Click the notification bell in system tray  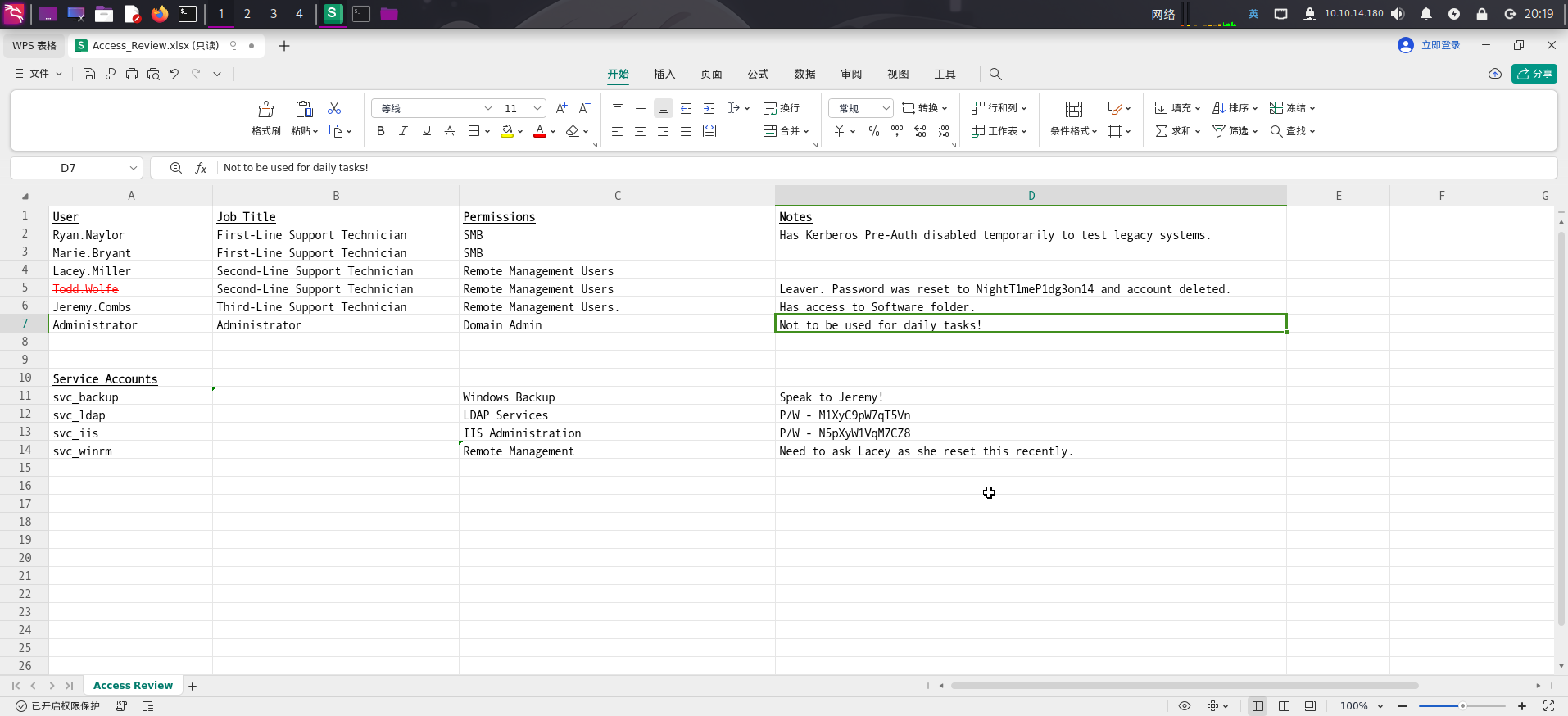(1426, 14)
